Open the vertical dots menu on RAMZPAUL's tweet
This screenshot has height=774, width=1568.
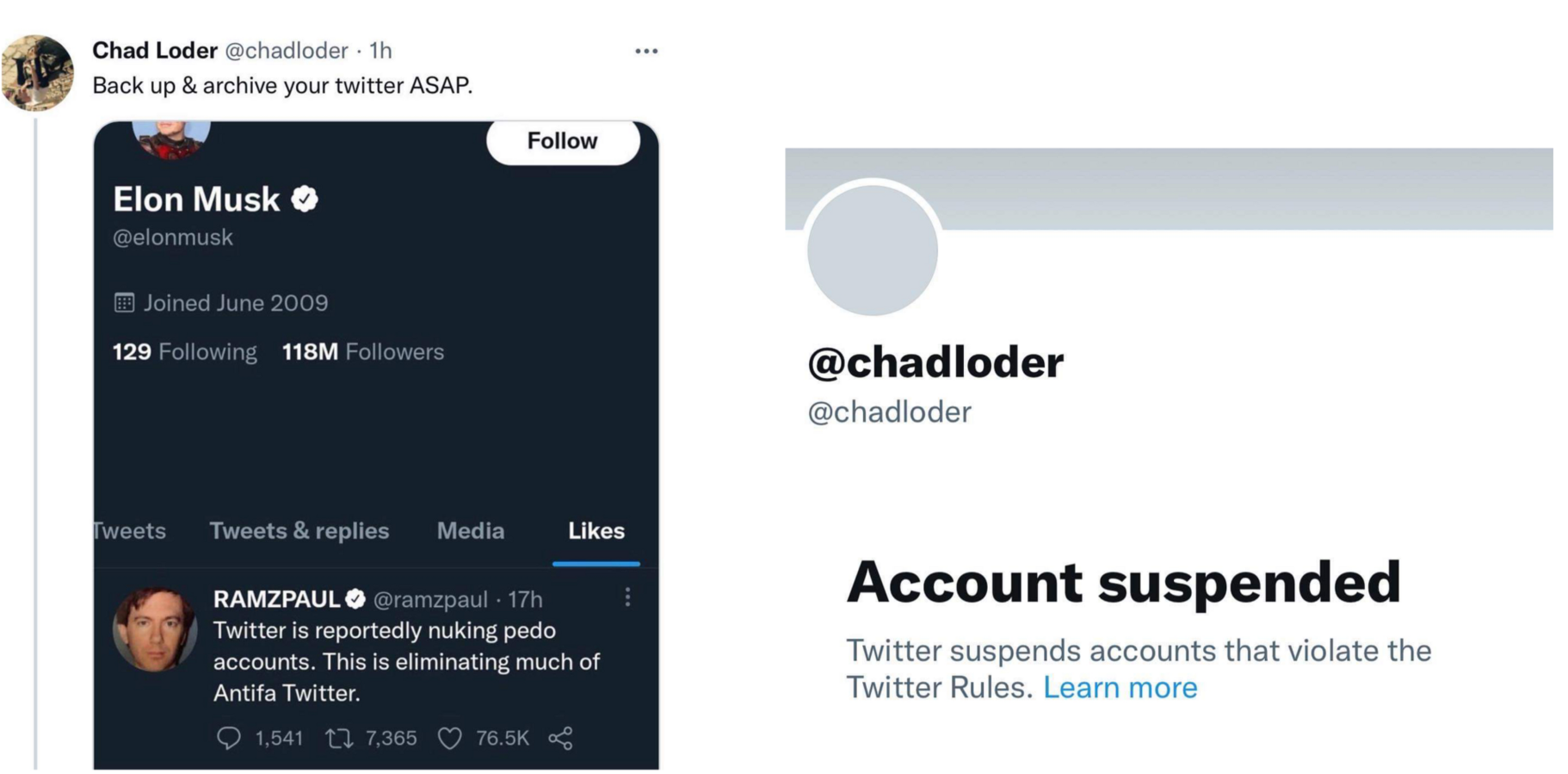pyautogui.click(x=627, y=598)
